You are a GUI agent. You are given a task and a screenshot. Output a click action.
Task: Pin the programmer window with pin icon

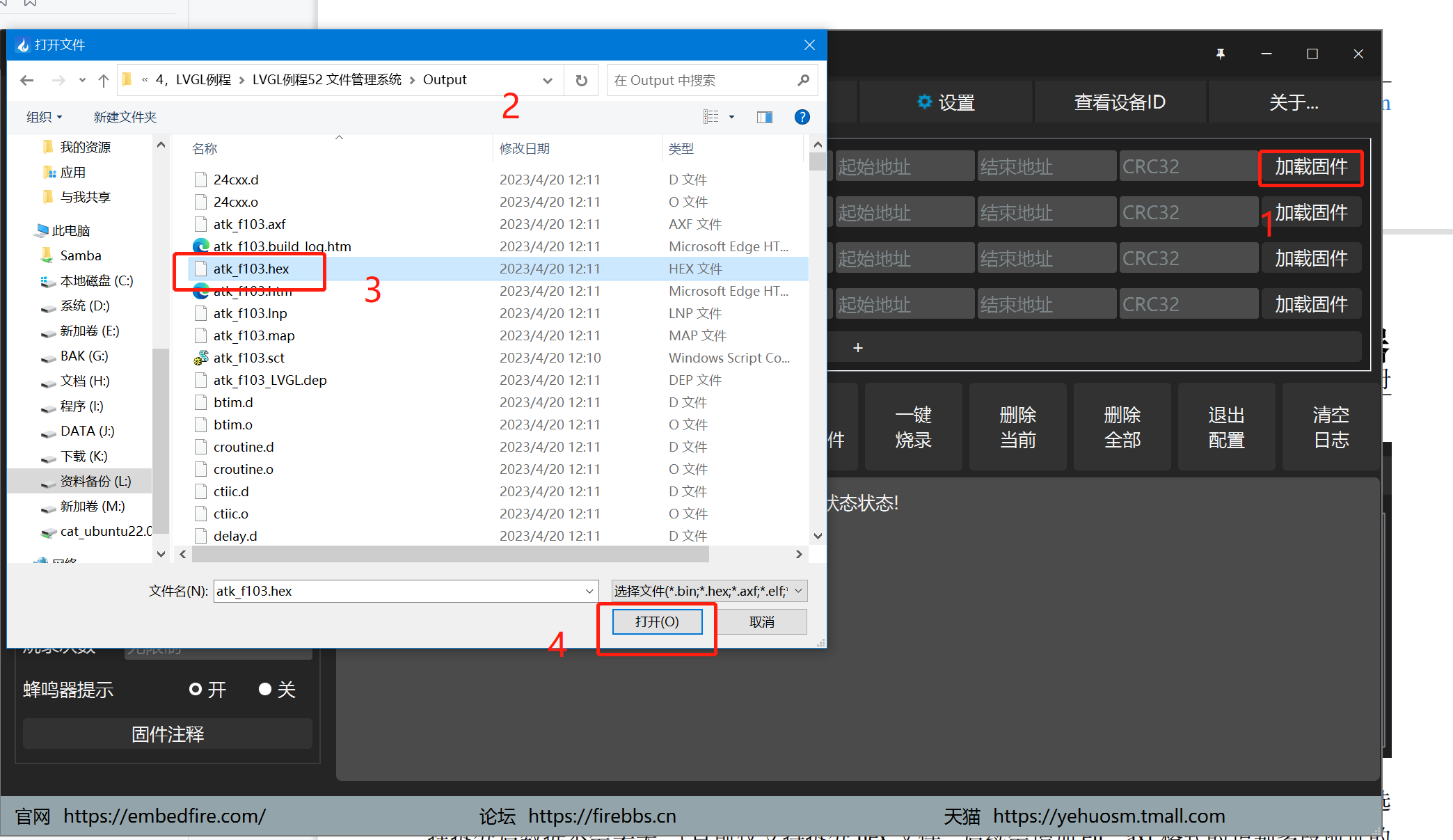pos(1221,54)
